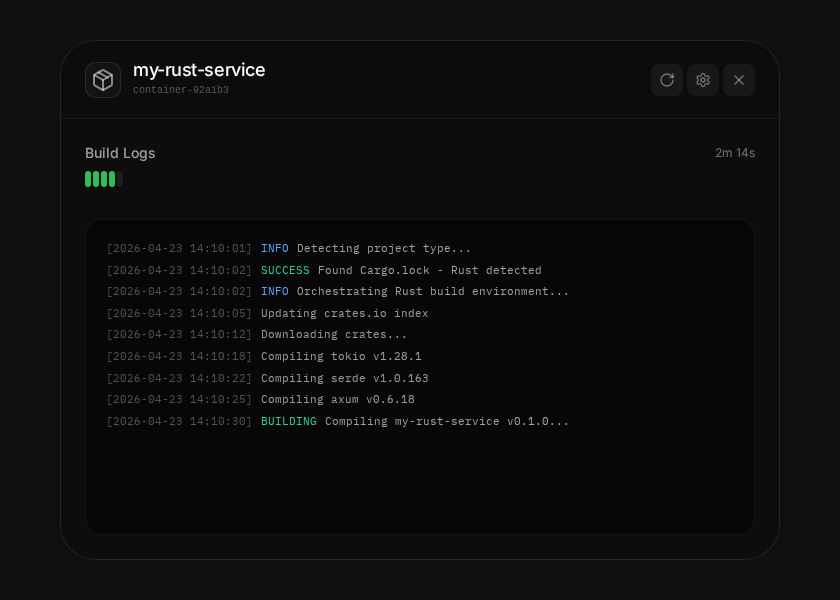Click the 2m 14s build duration label

(x=734, y=153)
